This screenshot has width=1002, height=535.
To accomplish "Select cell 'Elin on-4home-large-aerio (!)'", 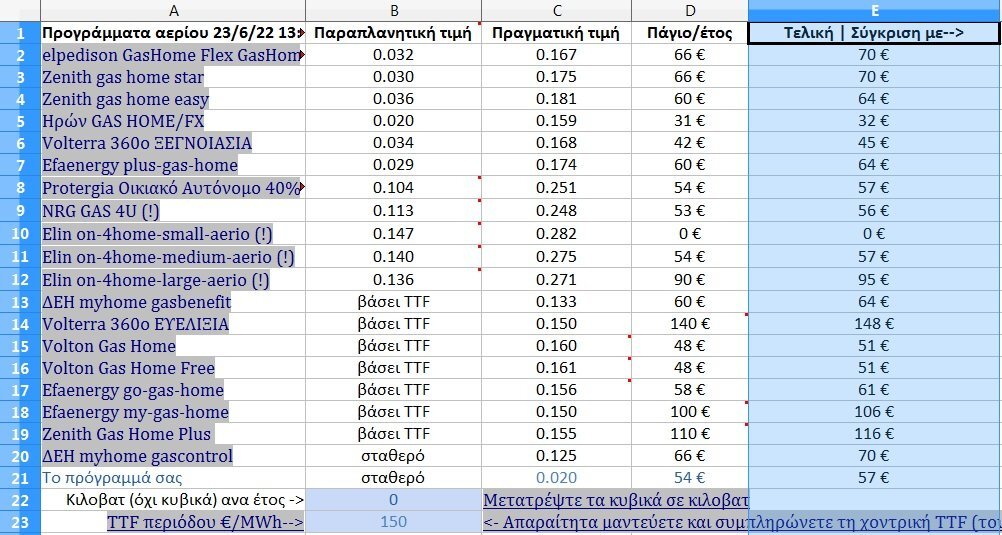I will coord(173,280).
